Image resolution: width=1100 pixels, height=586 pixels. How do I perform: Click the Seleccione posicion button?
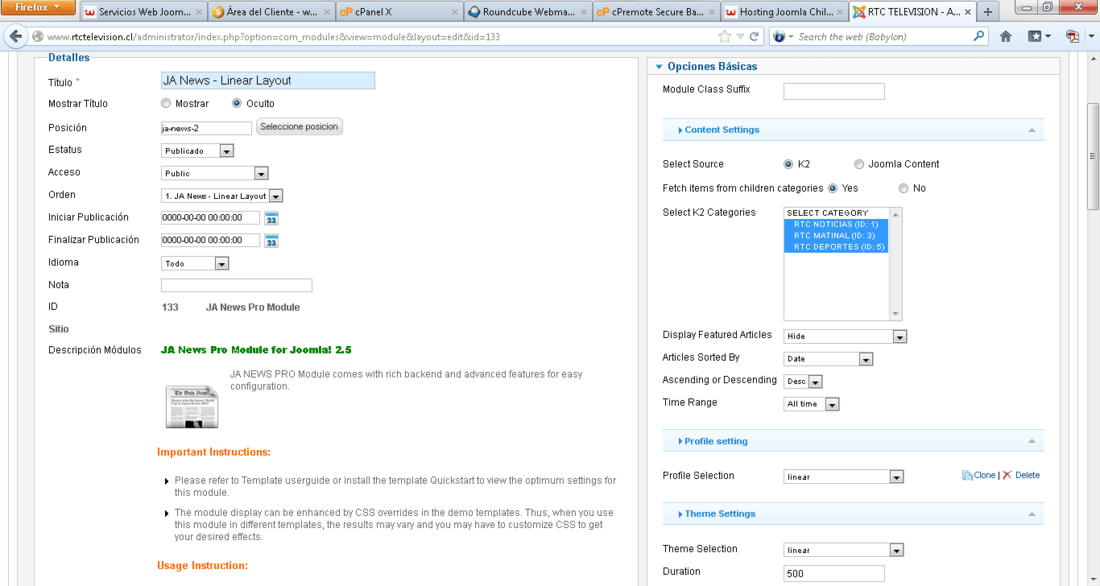299,127
